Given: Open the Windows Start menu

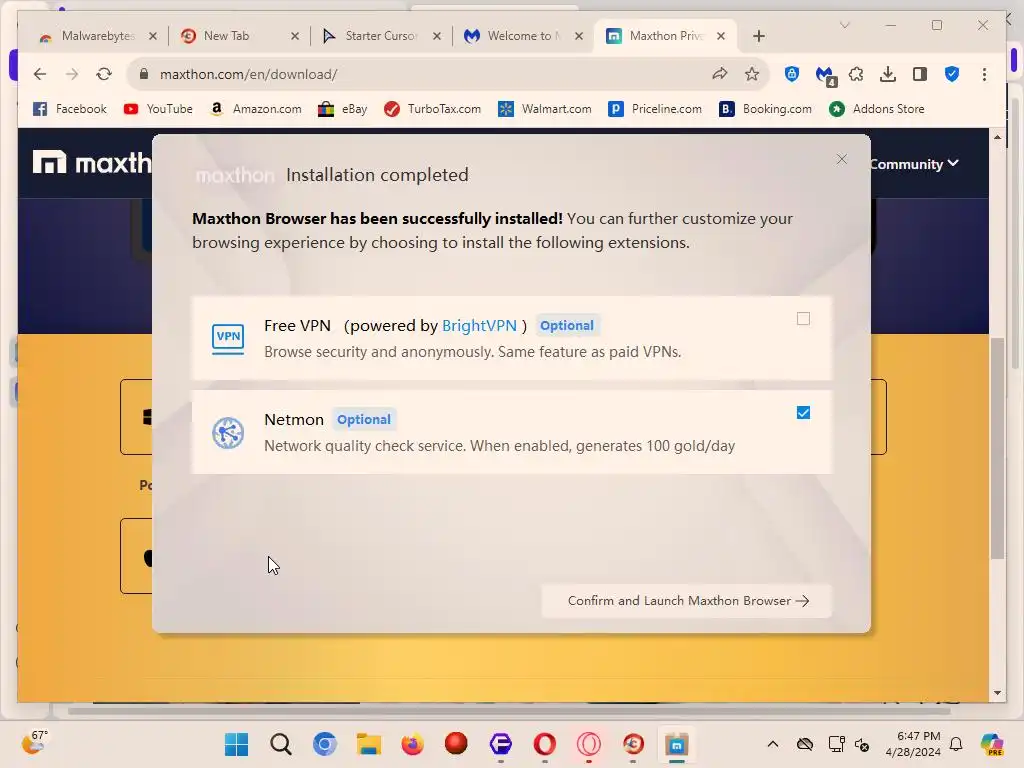Looking at the screenshot, I should (236, 744).
